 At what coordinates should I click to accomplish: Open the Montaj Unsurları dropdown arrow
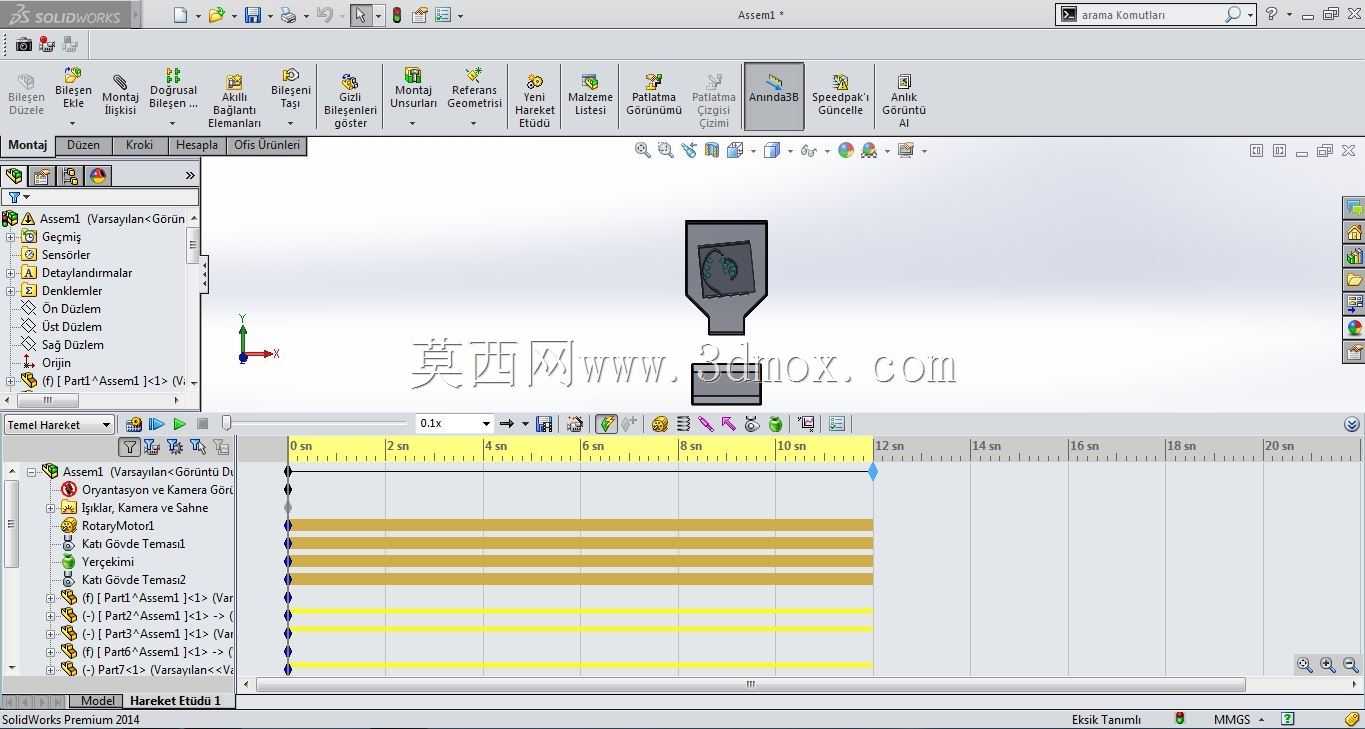tap(413, 124)
